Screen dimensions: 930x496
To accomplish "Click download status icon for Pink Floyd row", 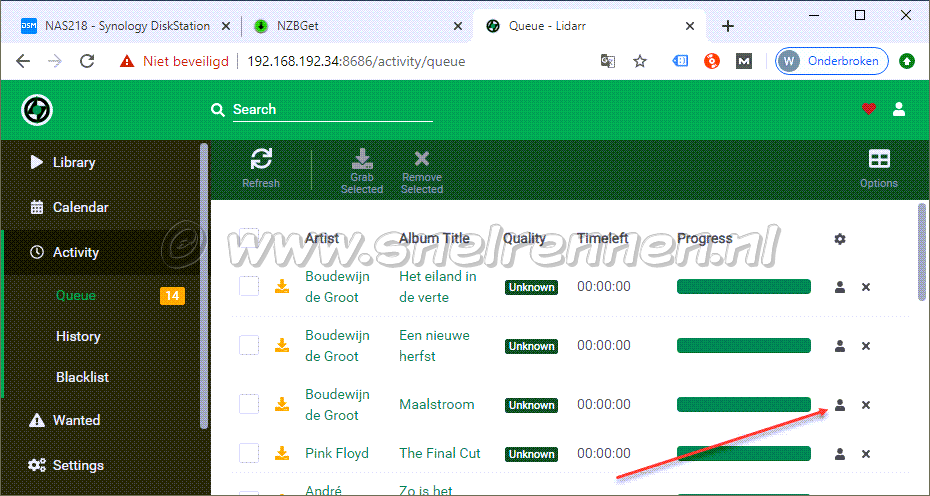I will click(x=282, y=453).
